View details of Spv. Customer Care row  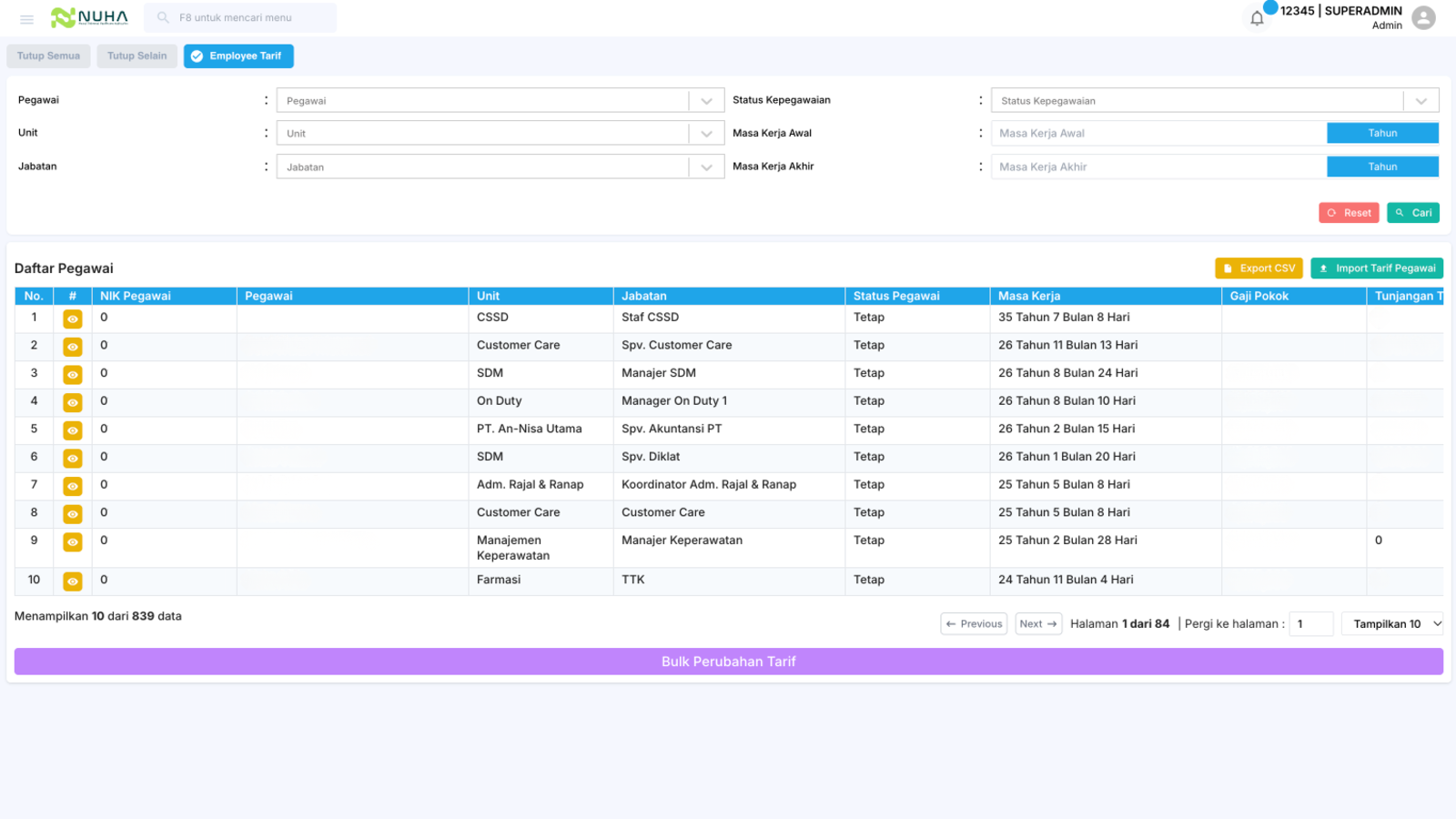click(73, 347)
